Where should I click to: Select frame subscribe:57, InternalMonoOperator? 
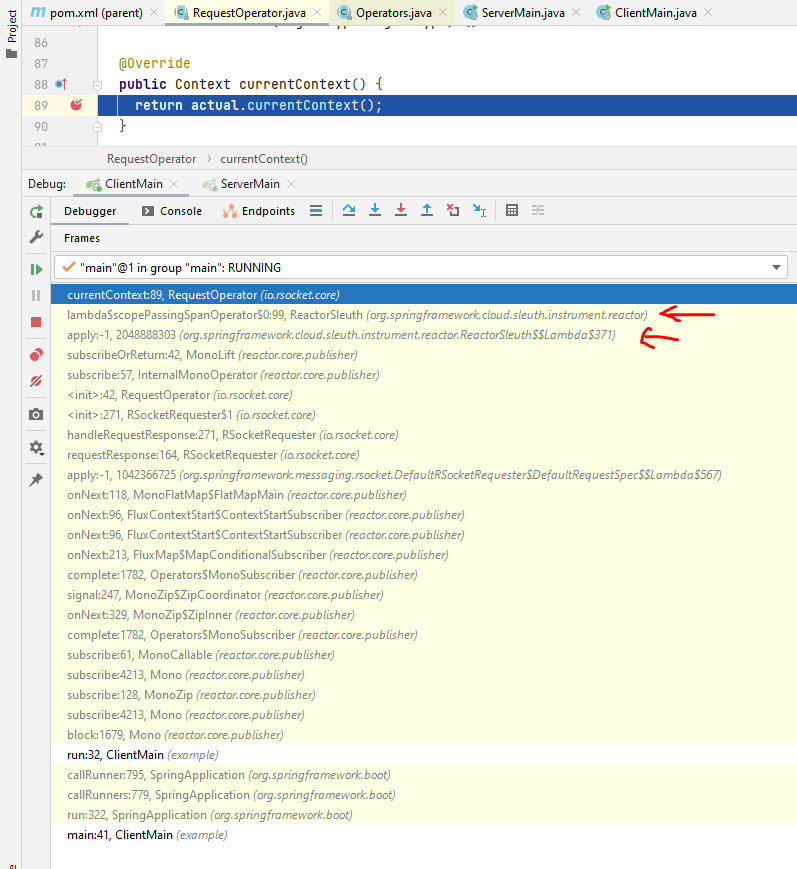click(x=424, y=375)
